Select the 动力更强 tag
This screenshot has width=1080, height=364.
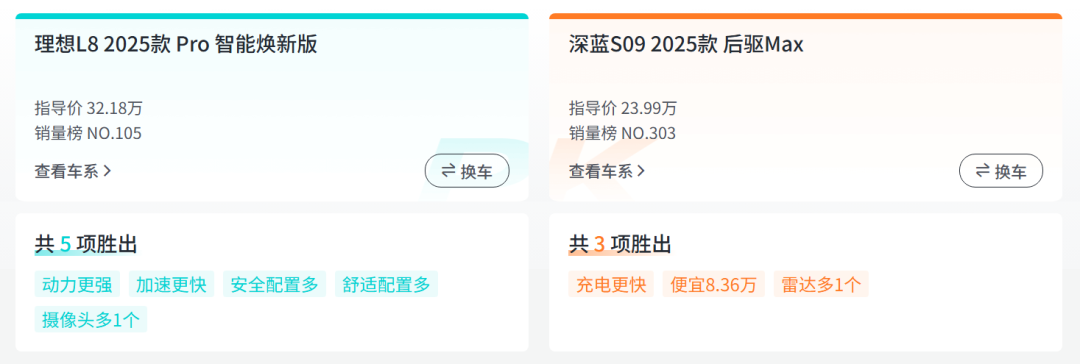pos(77,284)
